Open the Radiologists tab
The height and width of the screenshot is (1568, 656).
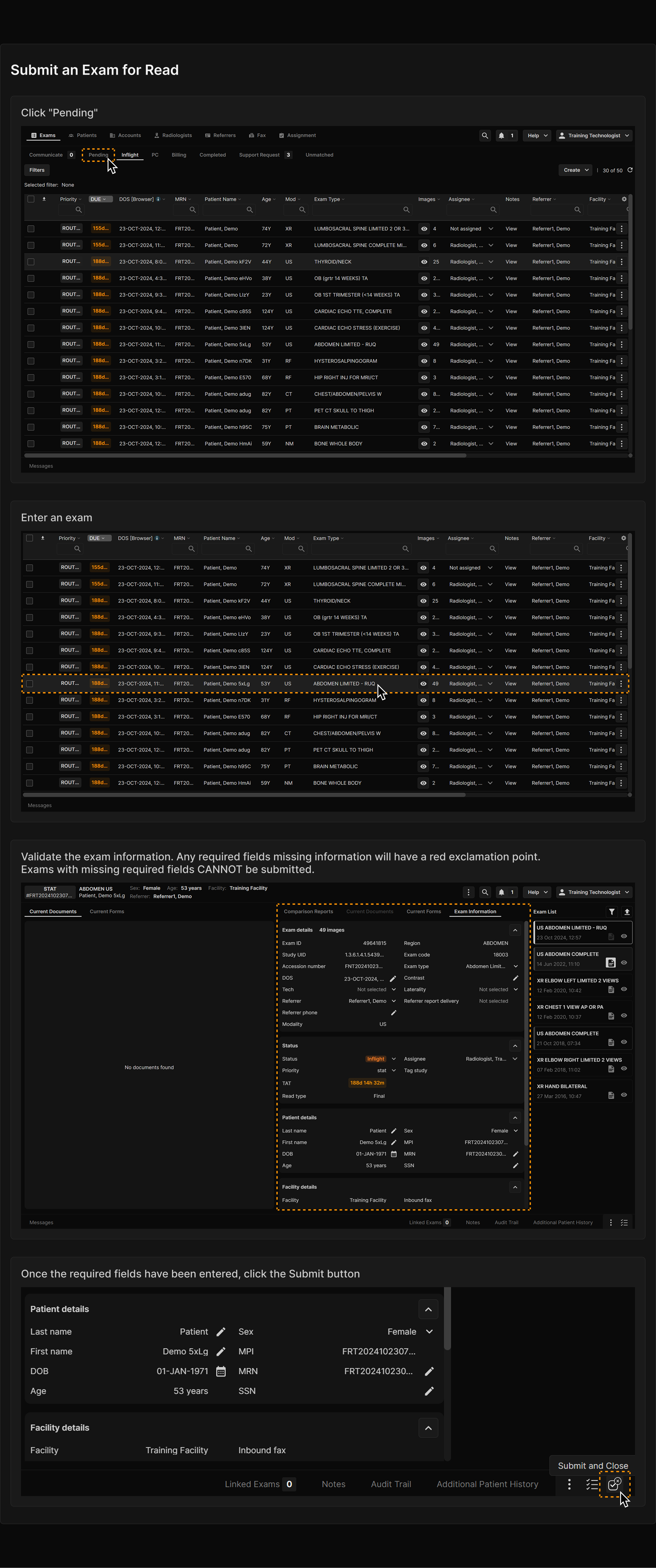pyautogui.click(x=173, y=136)
